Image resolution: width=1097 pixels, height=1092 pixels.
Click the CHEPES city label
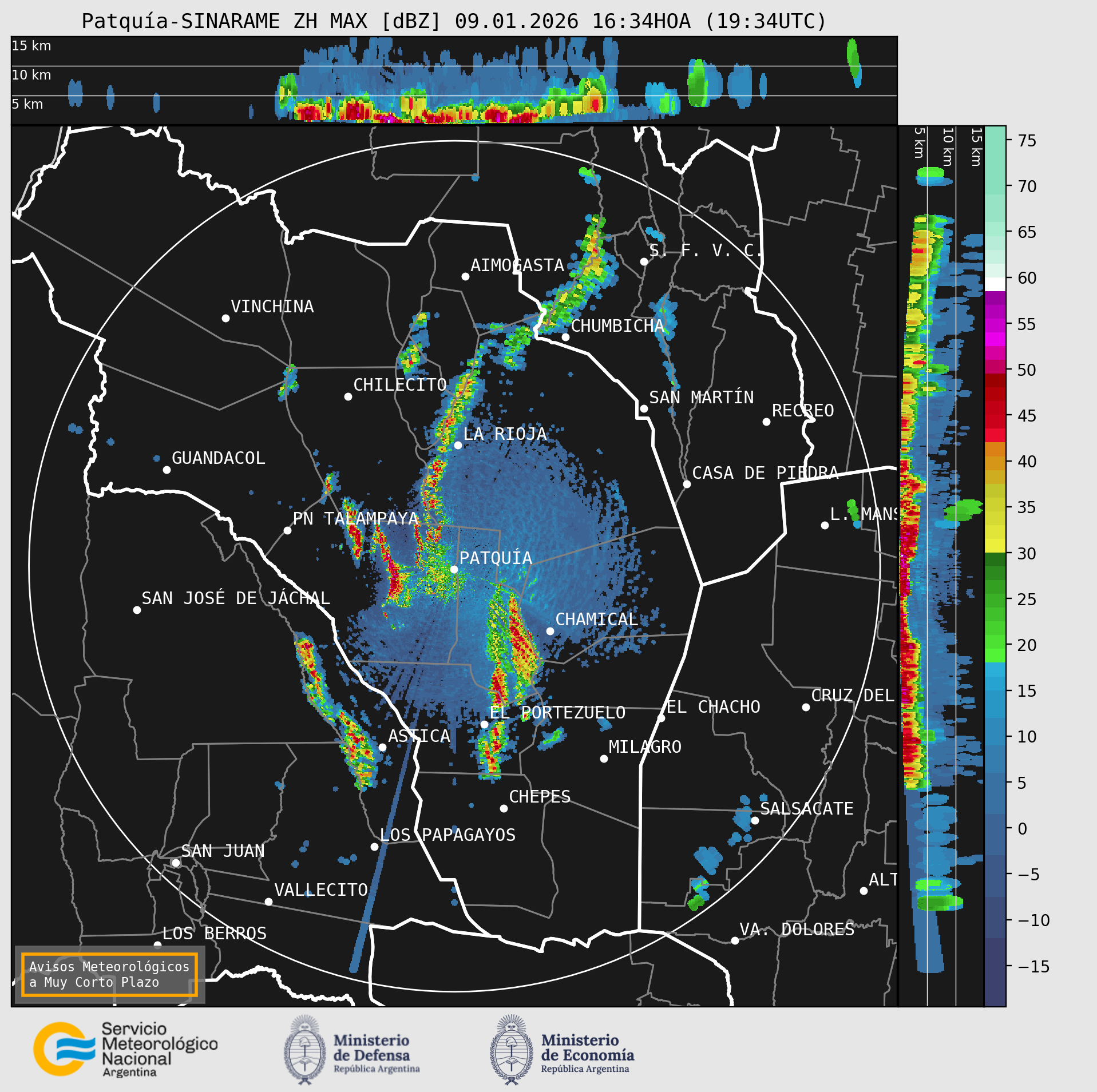(x=540, y=797)
